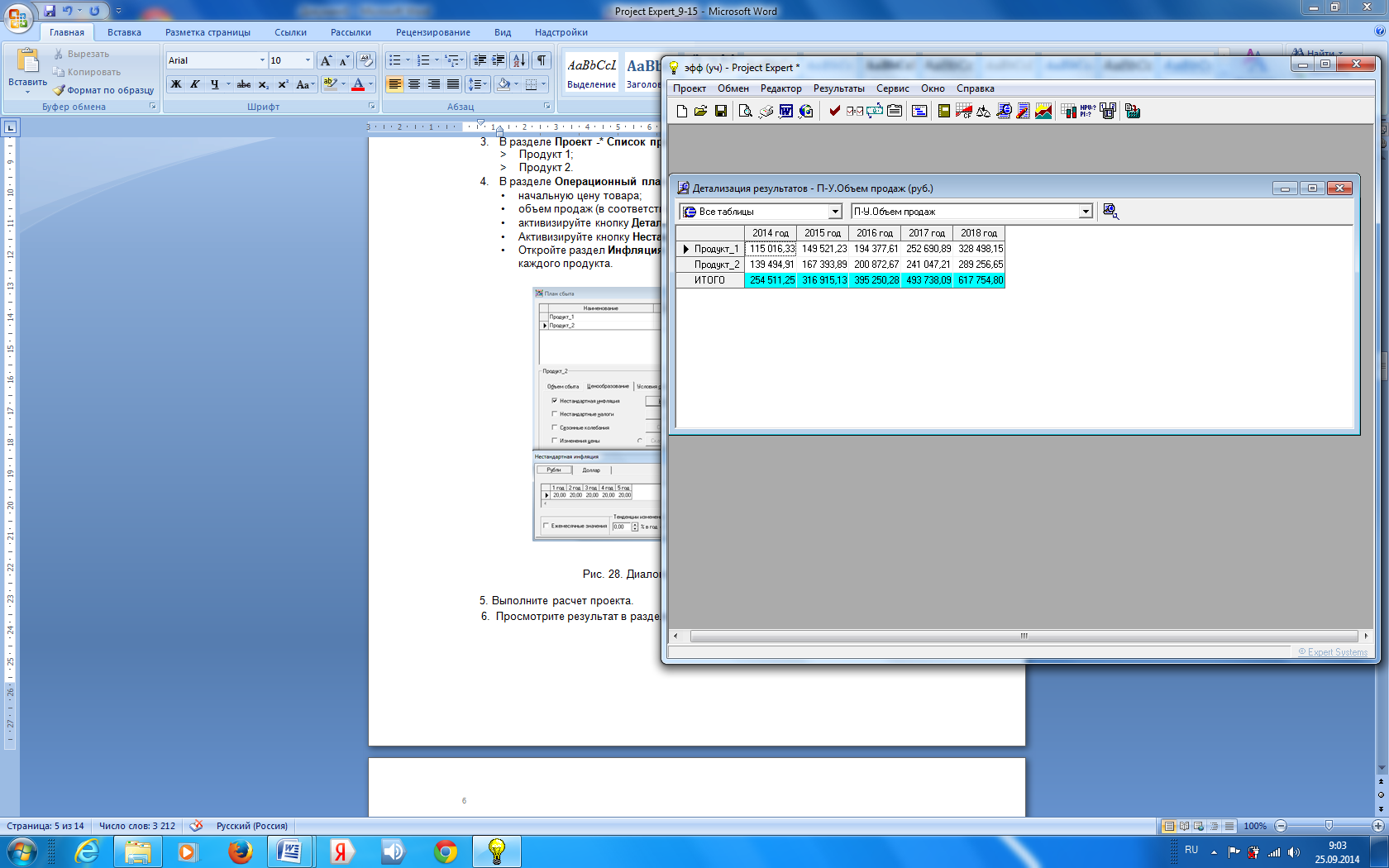Select the Продукт_2 row header in table
Screen dimensions: 1389x868
pos(710,265)
